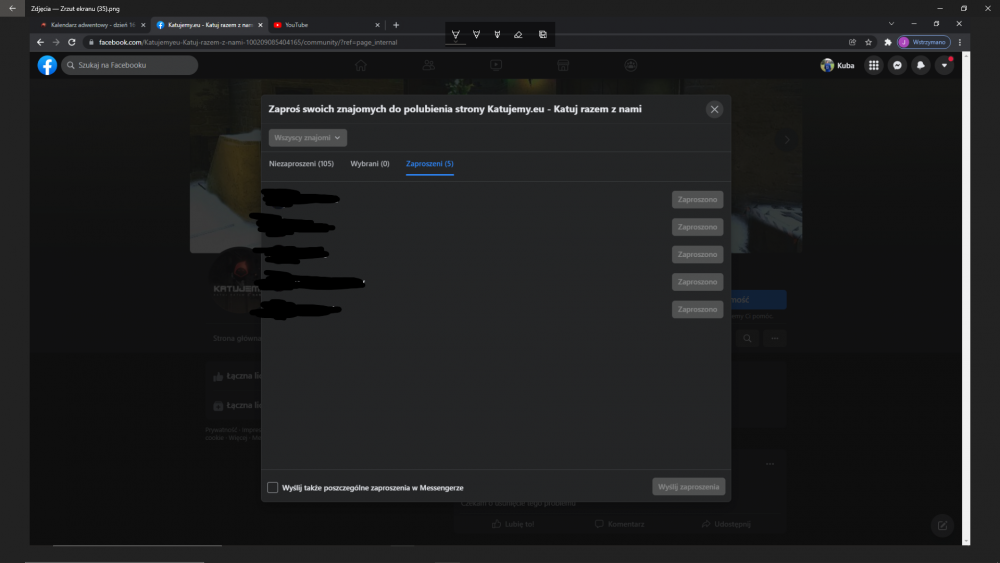Select the Katujemy.eu browser tab
This screenshot has height=563, width=1000.
[209, 25]
